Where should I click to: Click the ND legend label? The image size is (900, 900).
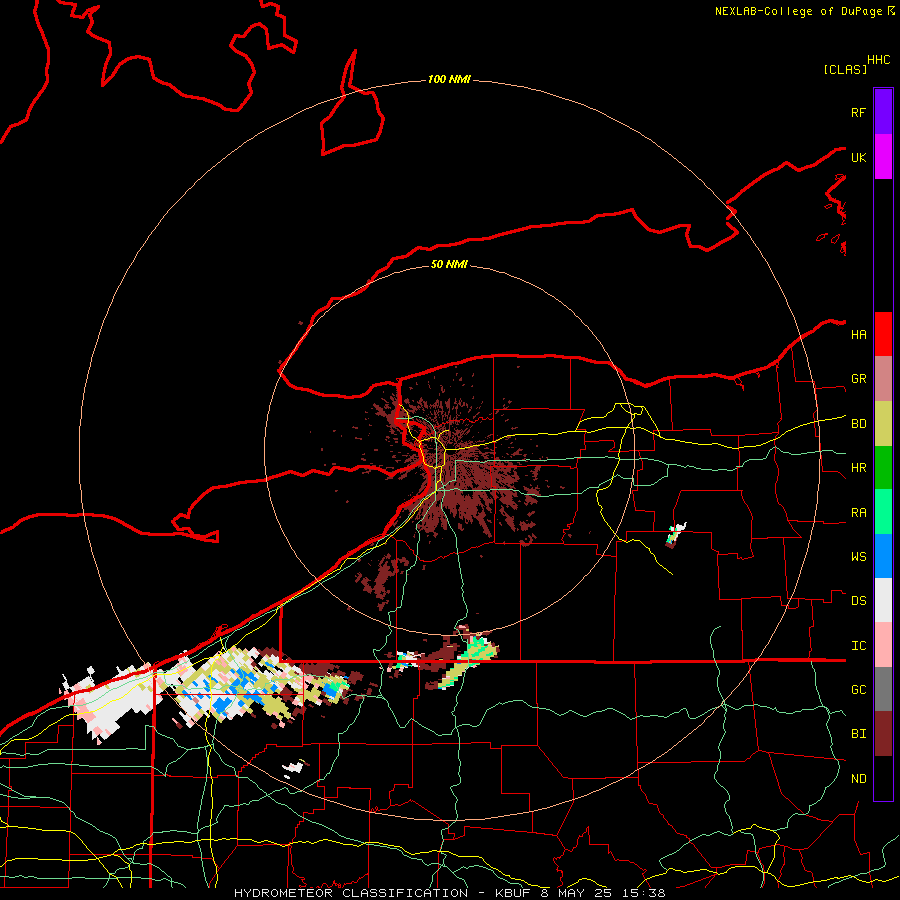(858, 779)
